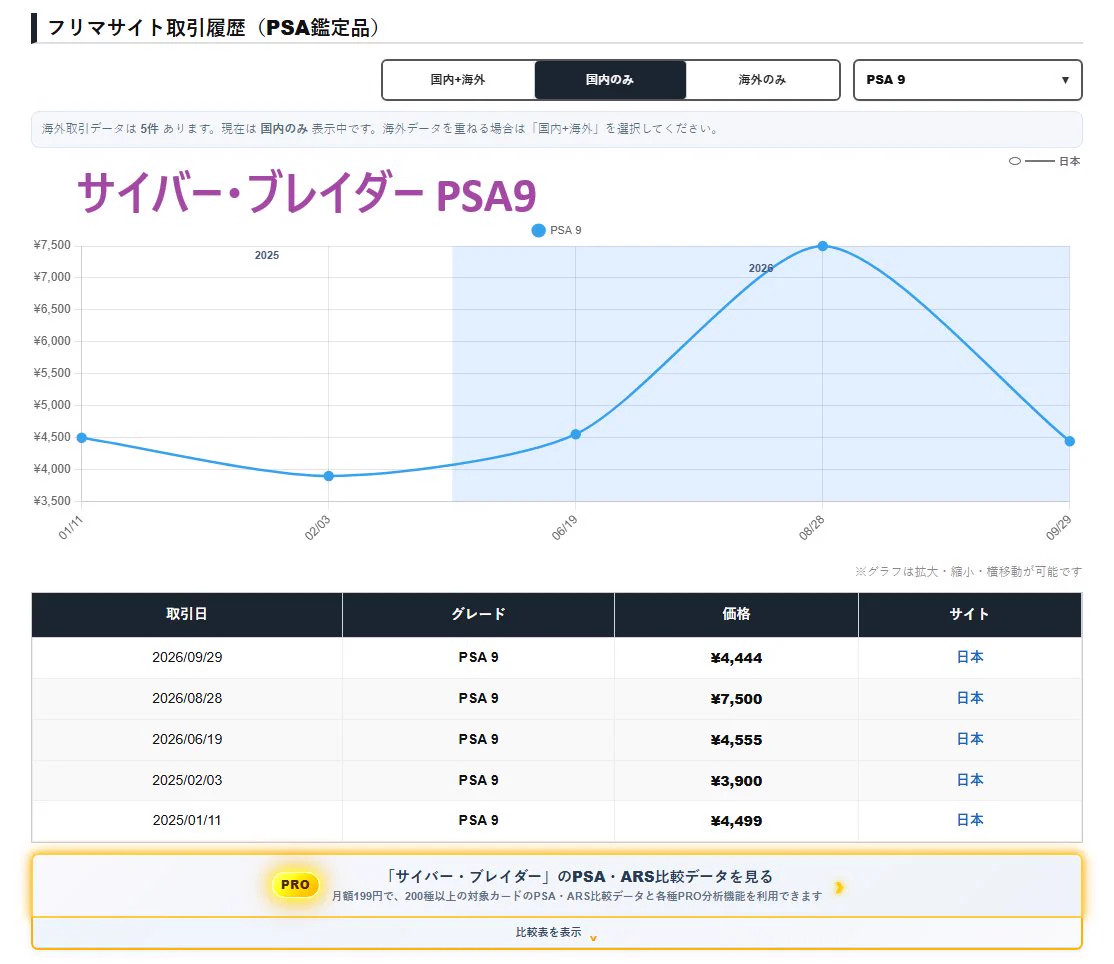Click the サイト column header
The width and height of the screenshot is (1114, 964).
[970, 614]
